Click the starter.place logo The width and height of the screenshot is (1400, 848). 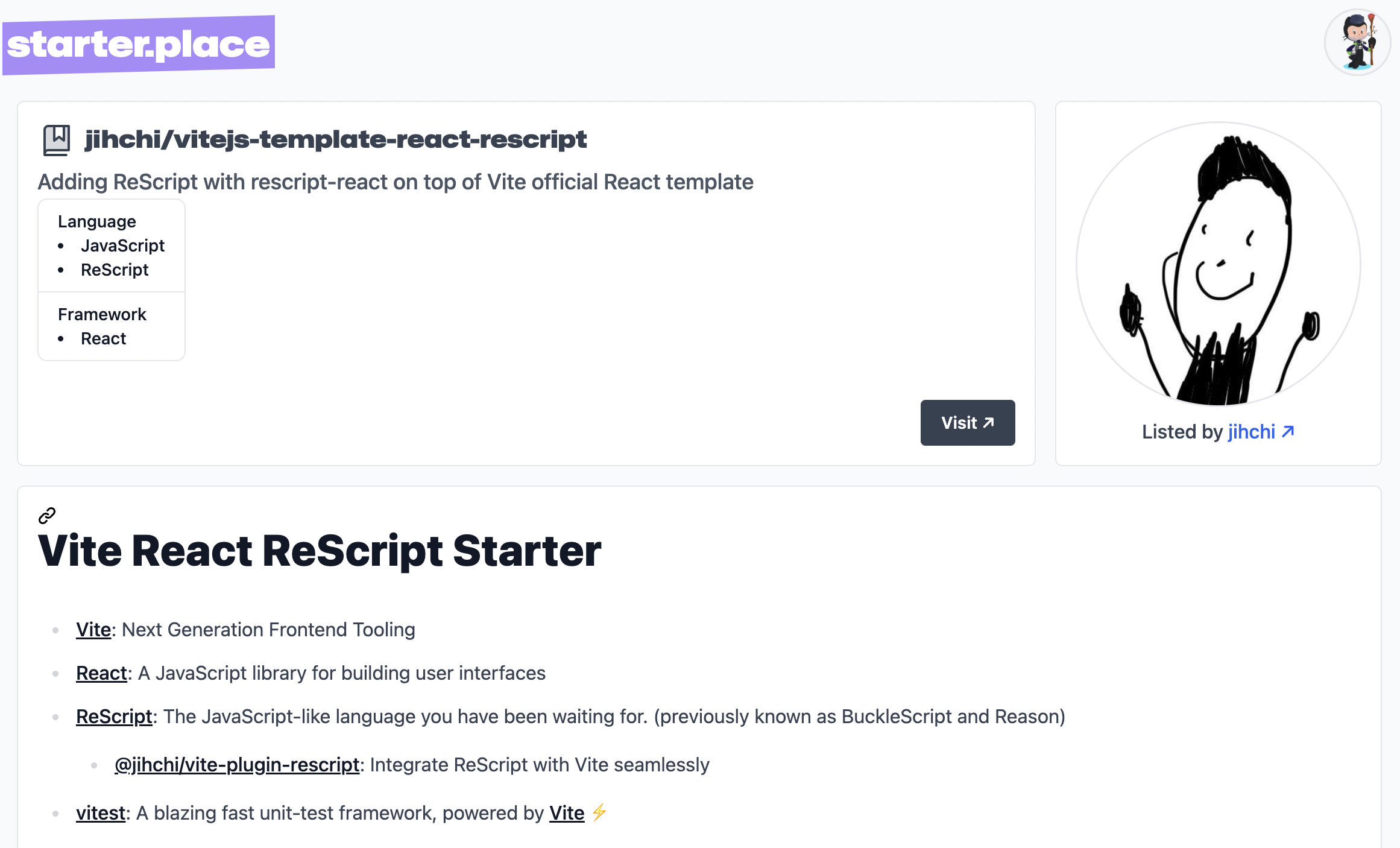click(139, 45)
